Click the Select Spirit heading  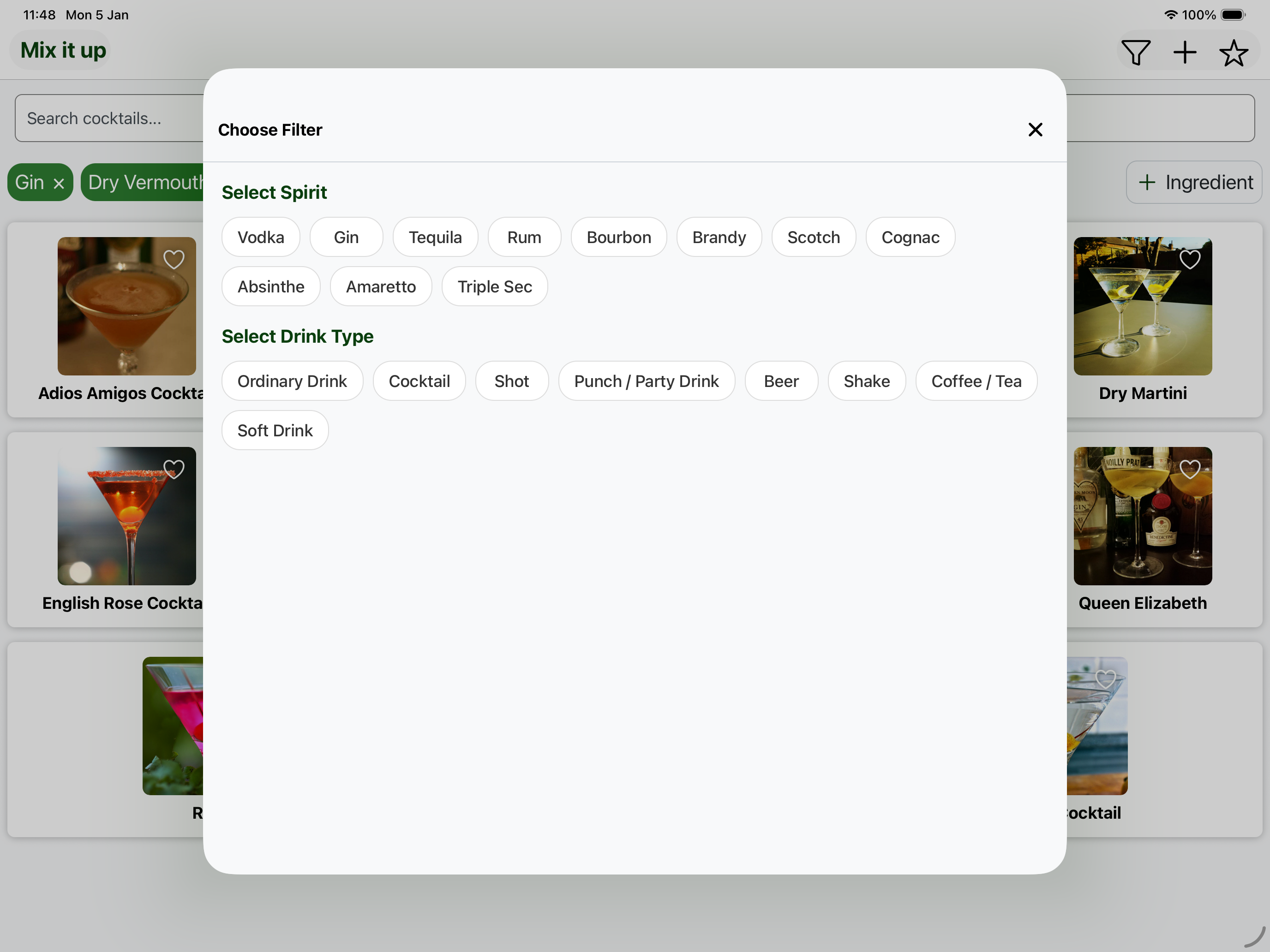coord(274,192)
